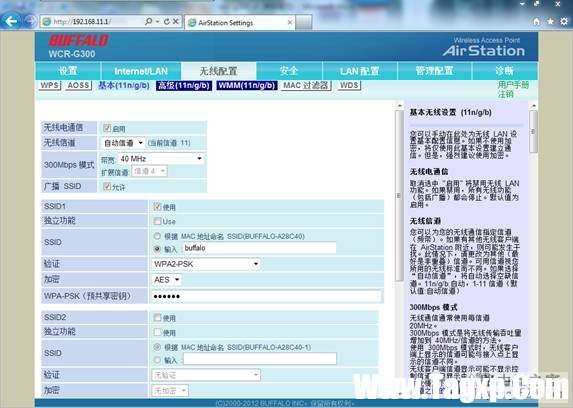Toggle the SSID2 使用 checkbox
The height and width of the screenshot is (408, 573).
157,317
